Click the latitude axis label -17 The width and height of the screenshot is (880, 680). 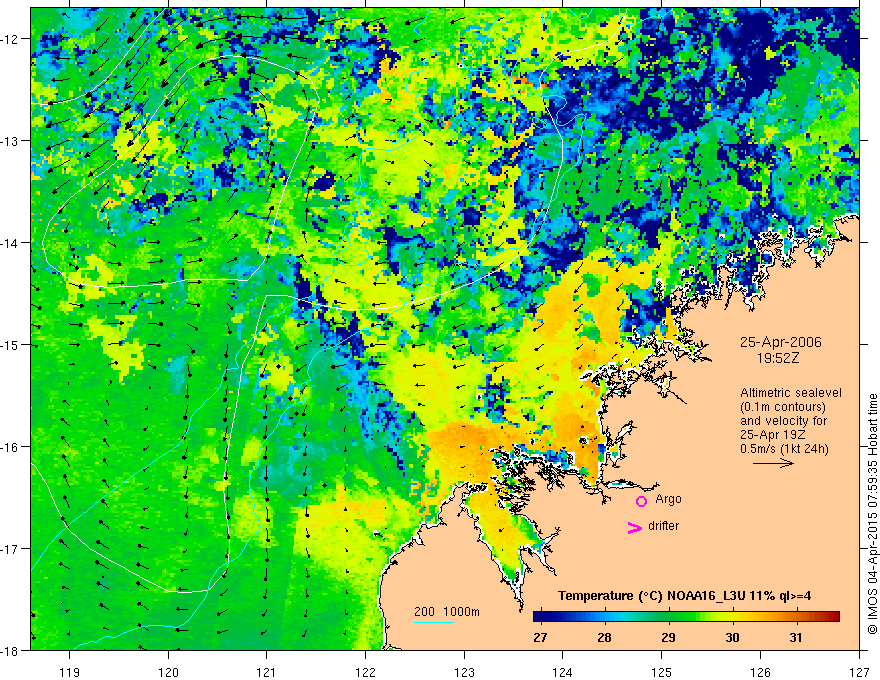tap(11, 549)
